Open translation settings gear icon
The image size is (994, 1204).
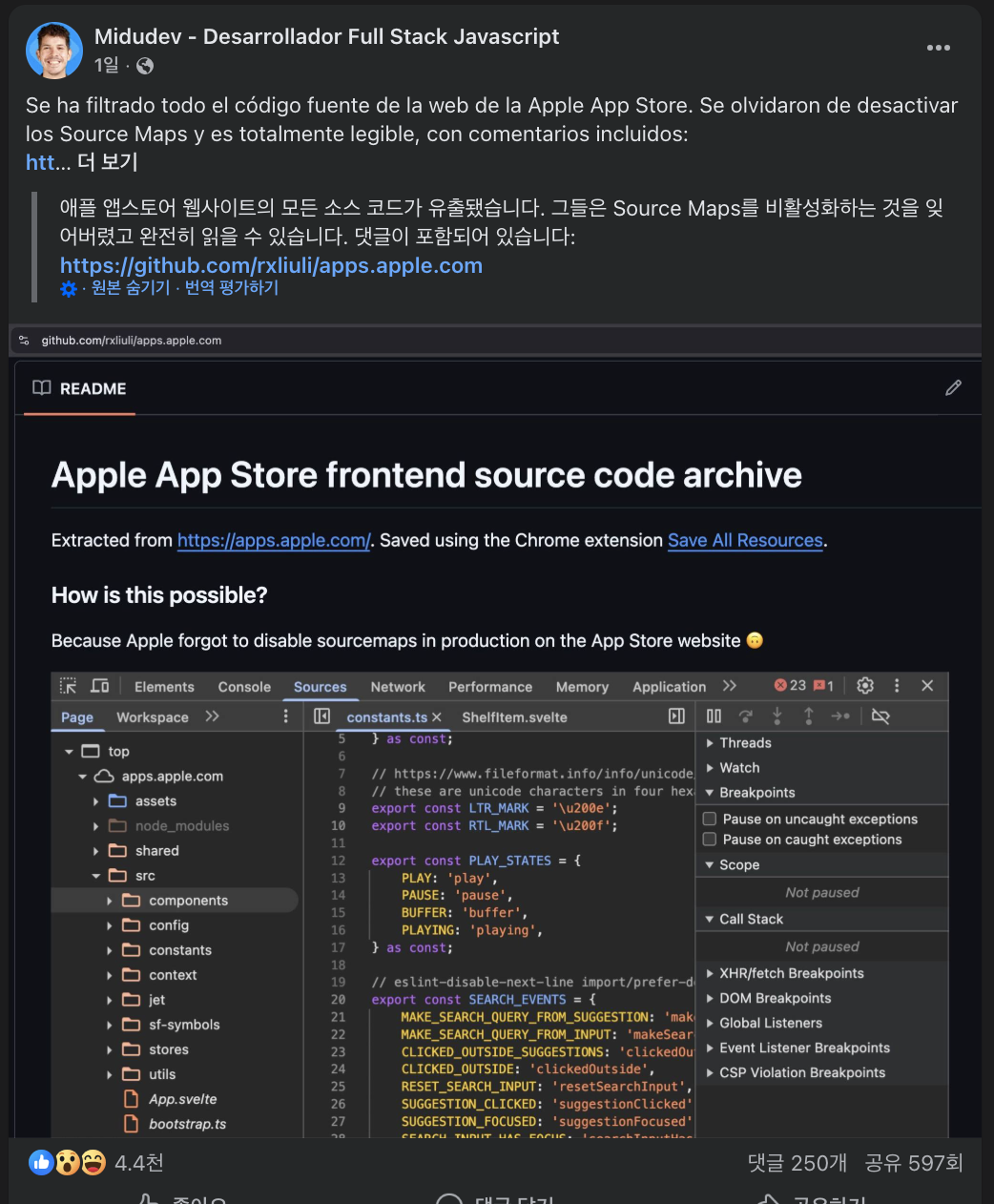(x=69, y=288)
